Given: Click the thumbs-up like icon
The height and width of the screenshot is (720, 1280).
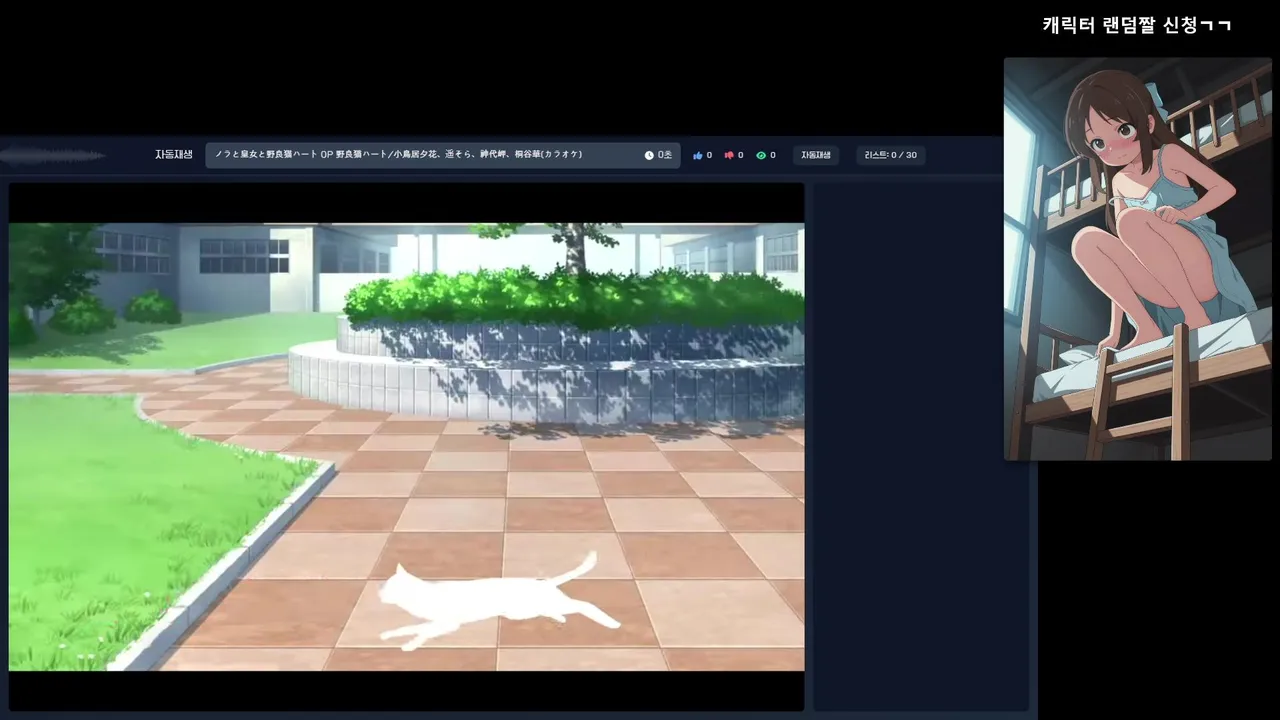Looking at the screenshot, I should [x=698, y=155].
